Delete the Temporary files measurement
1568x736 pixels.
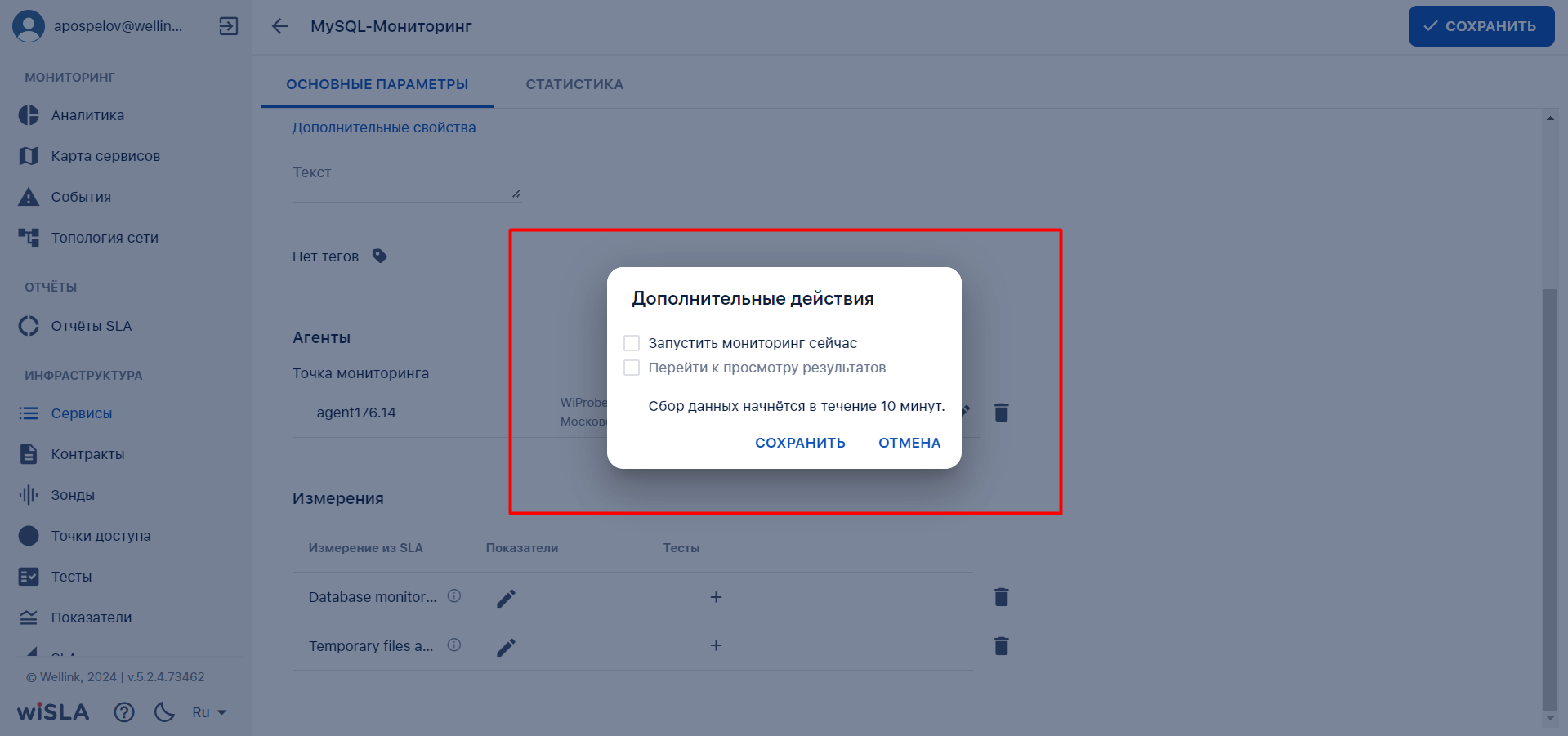[1002, 646]
